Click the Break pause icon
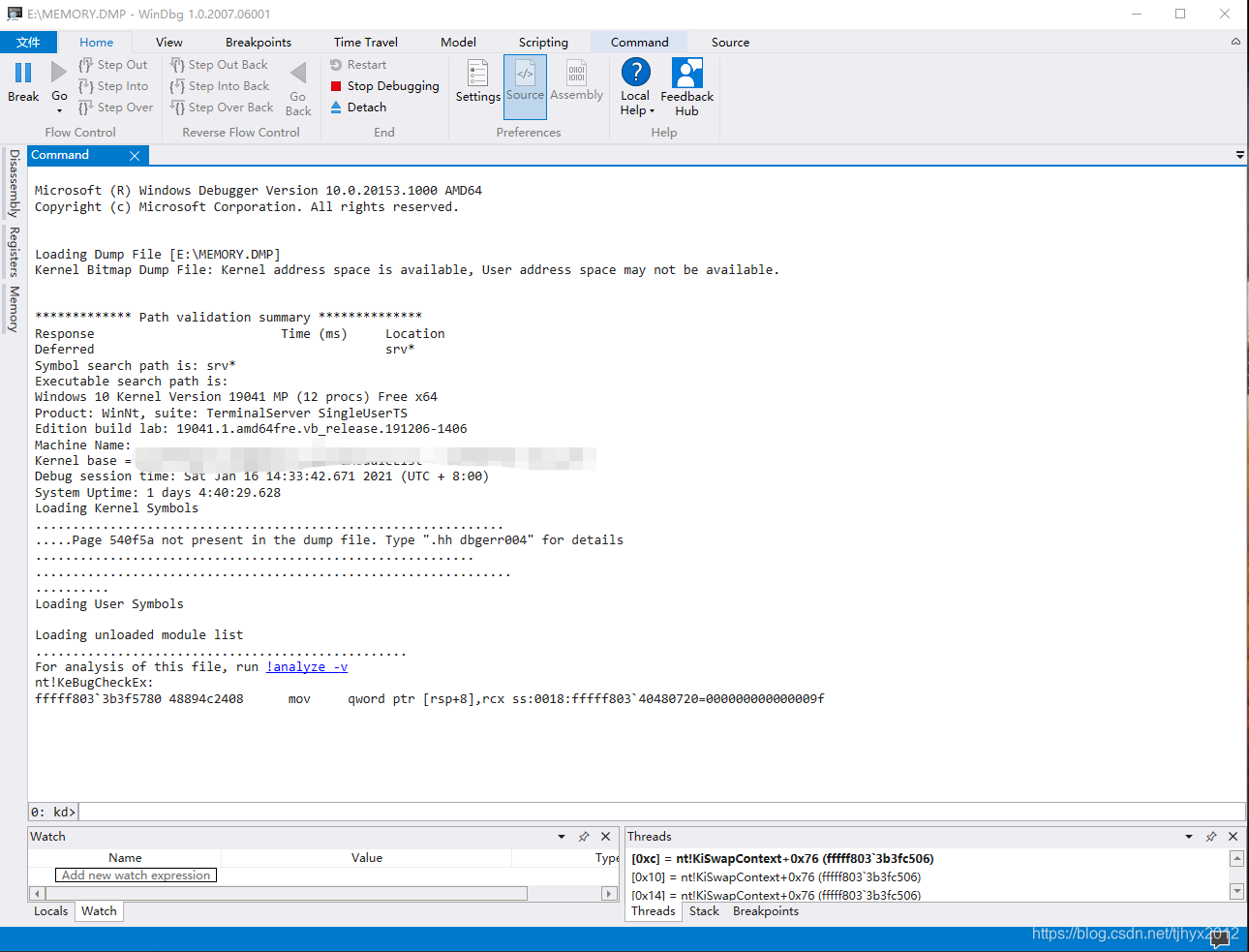1249x952 pixels. (23, 73)
